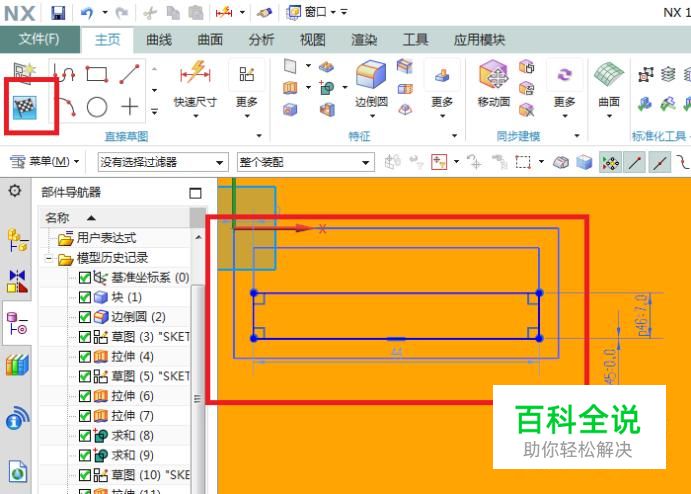
Task: Select the 拉伸 (7) tree item
Action: (x=132, y=416)
